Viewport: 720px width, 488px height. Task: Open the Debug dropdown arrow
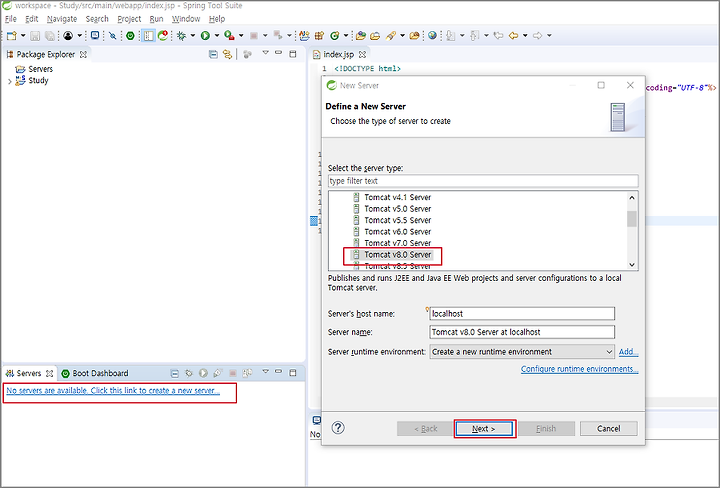(x=192, y=35)
